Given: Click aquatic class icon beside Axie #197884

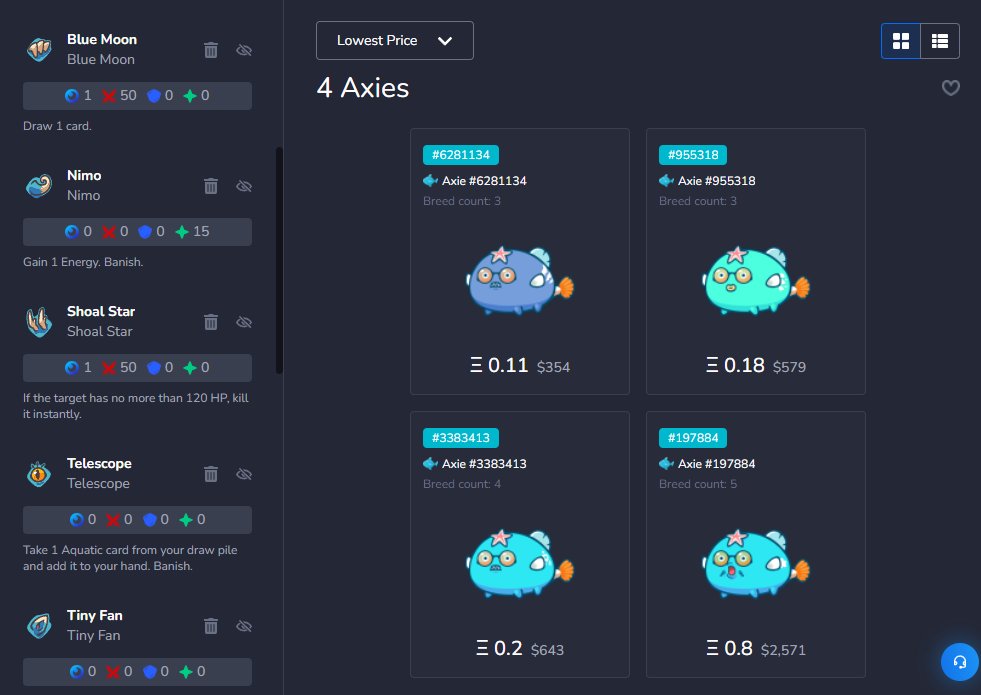Looking at the screenshot, I should (x=666, y=464).
